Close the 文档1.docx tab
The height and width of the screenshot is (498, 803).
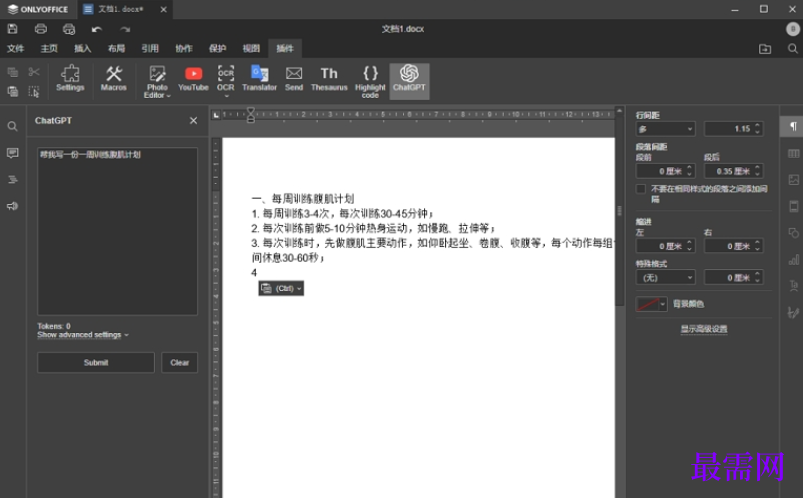click(x=163, y=9)
